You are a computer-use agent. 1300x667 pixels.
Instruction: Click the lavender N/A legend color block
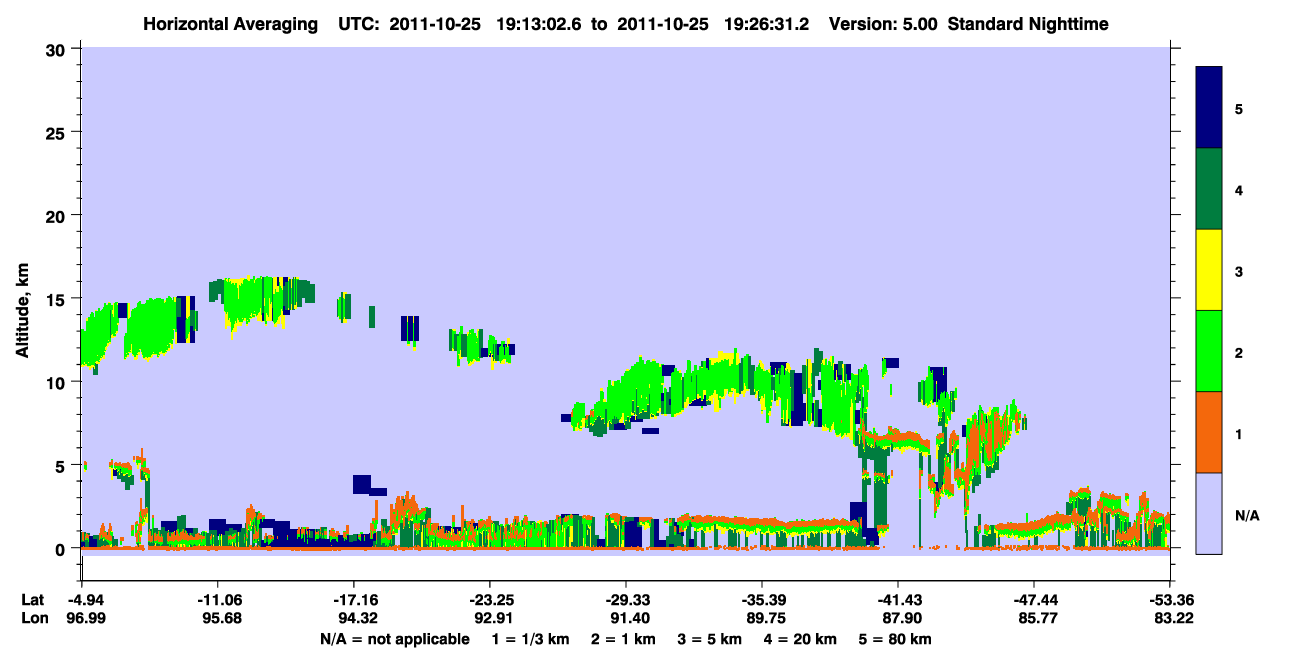[1209, 513]
